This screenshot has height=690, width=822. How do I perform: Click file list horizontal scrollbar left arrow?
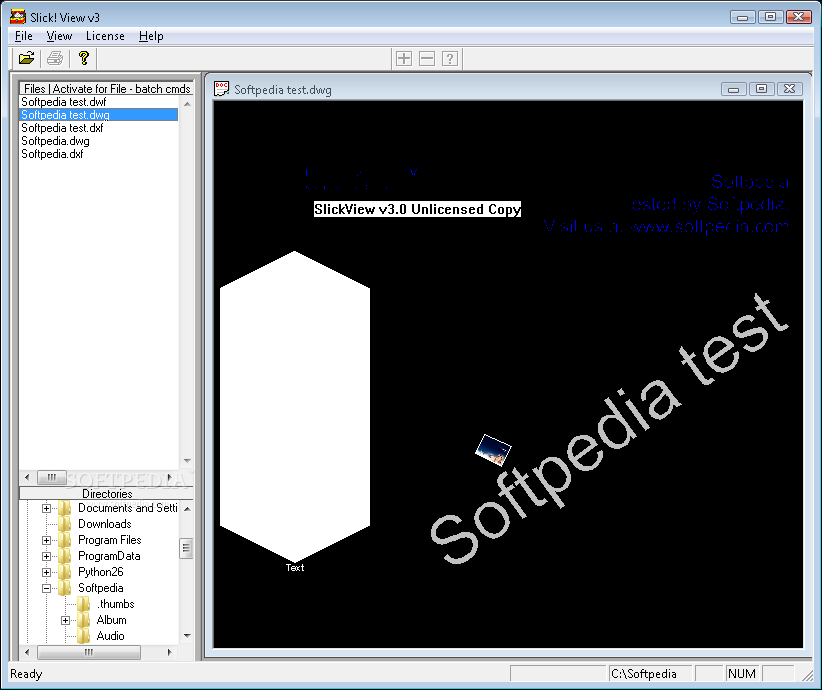(27, 477)
